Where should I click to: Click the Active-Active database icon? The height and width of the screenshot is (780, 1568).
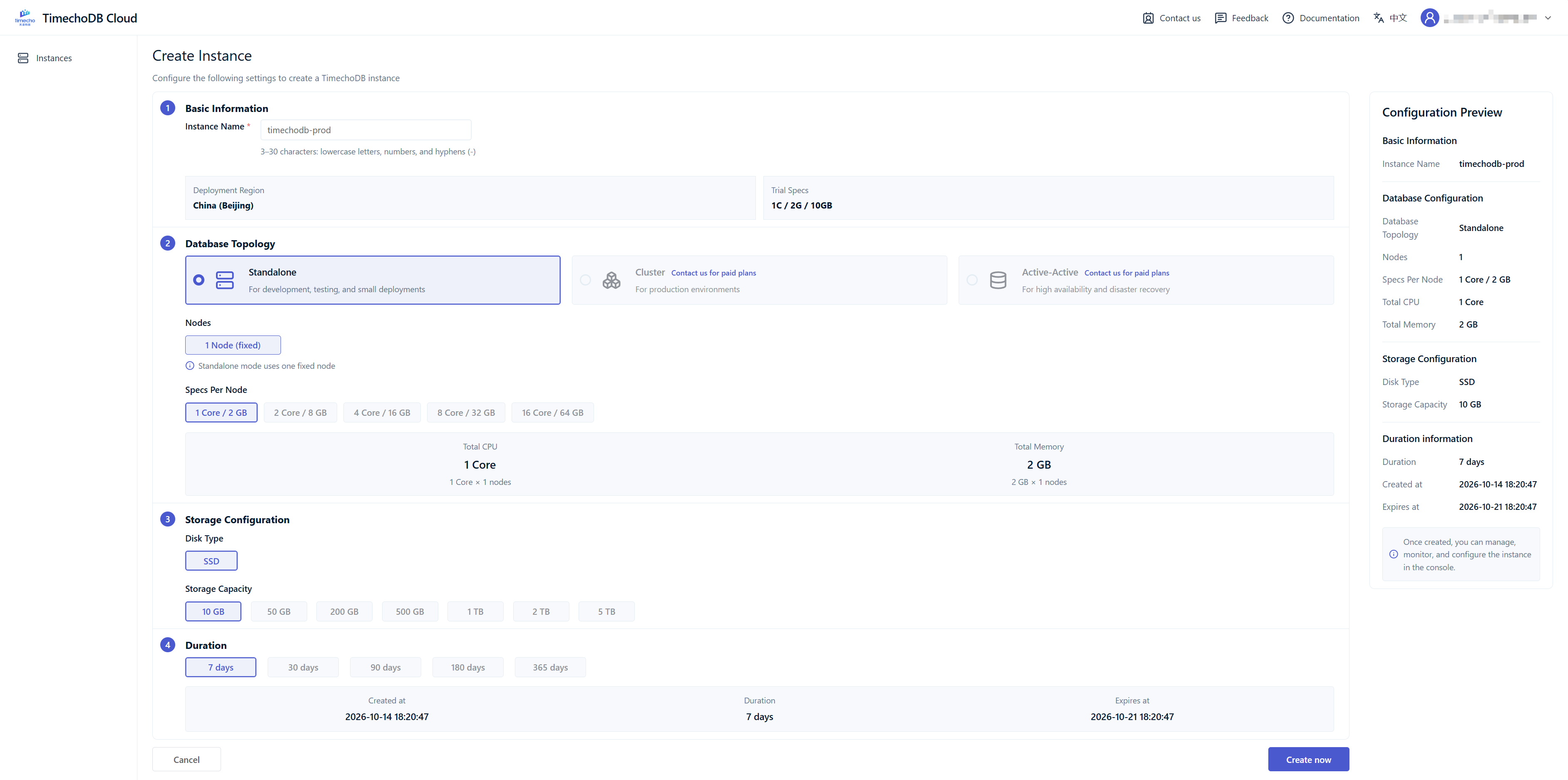pos(998,280)
